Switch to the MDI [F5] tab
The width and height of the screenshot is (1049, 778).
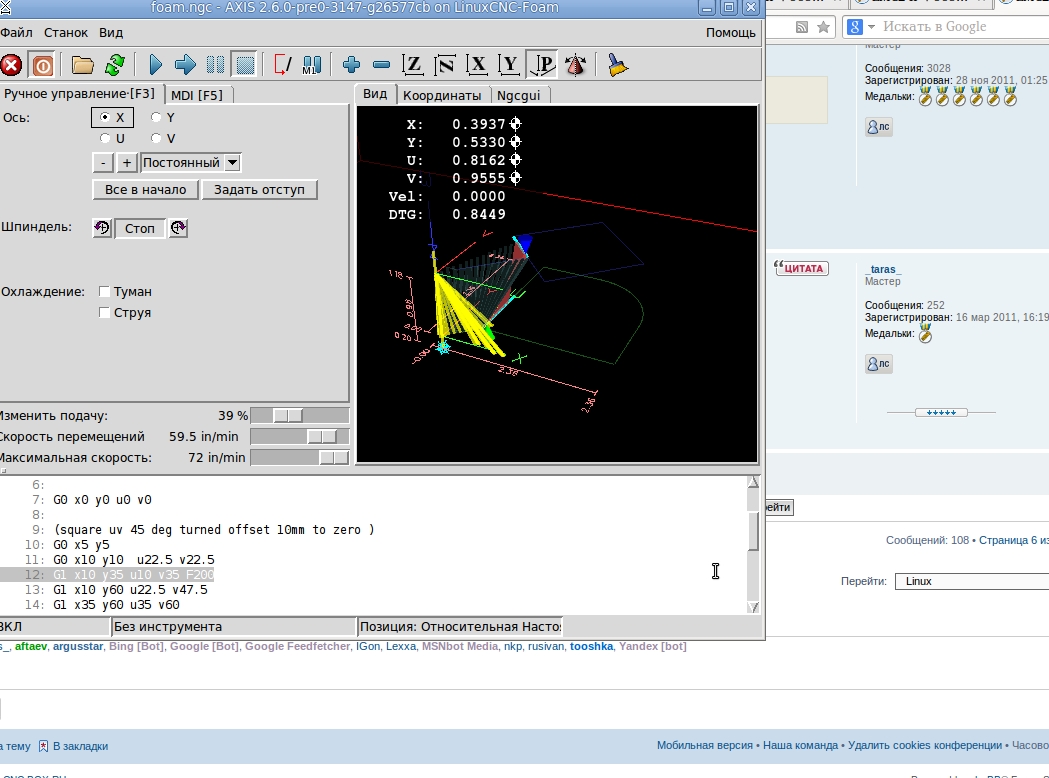197,95
